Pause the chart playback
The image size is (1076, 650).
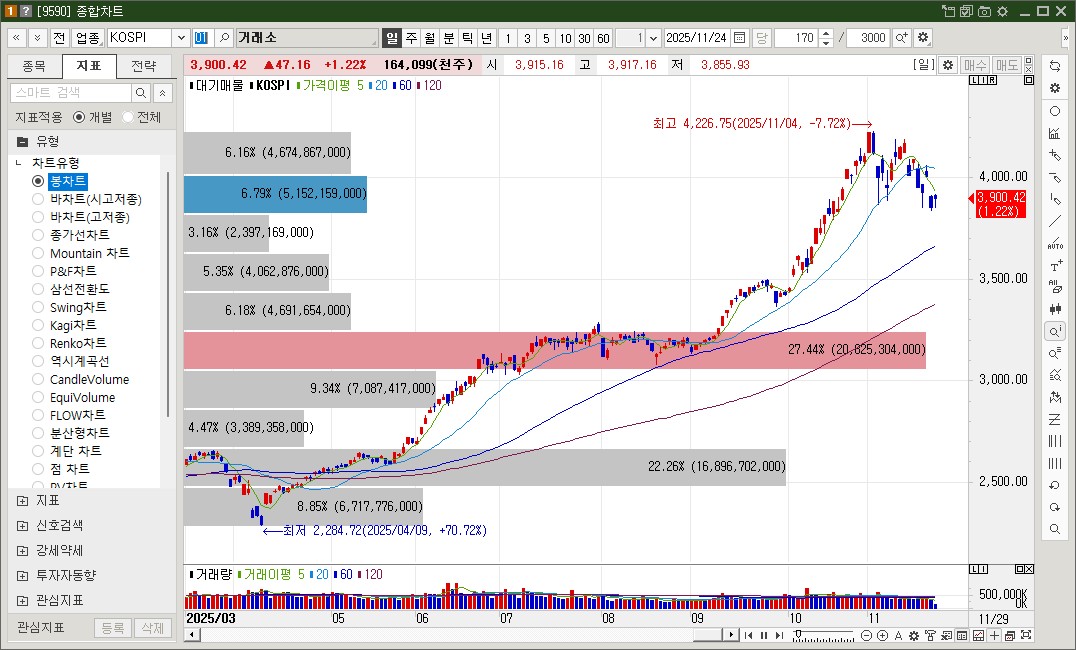[x=764, y=636]
